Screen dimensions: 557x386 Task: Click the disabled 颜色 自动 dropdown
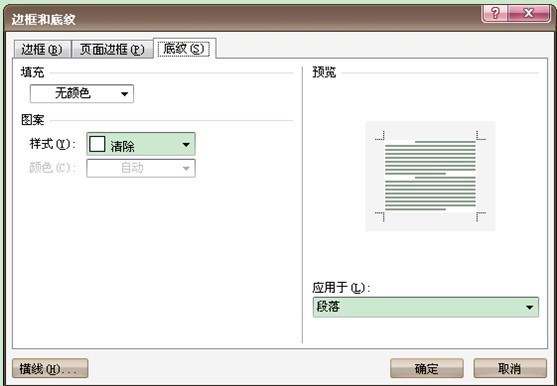(x=141, y=168)
